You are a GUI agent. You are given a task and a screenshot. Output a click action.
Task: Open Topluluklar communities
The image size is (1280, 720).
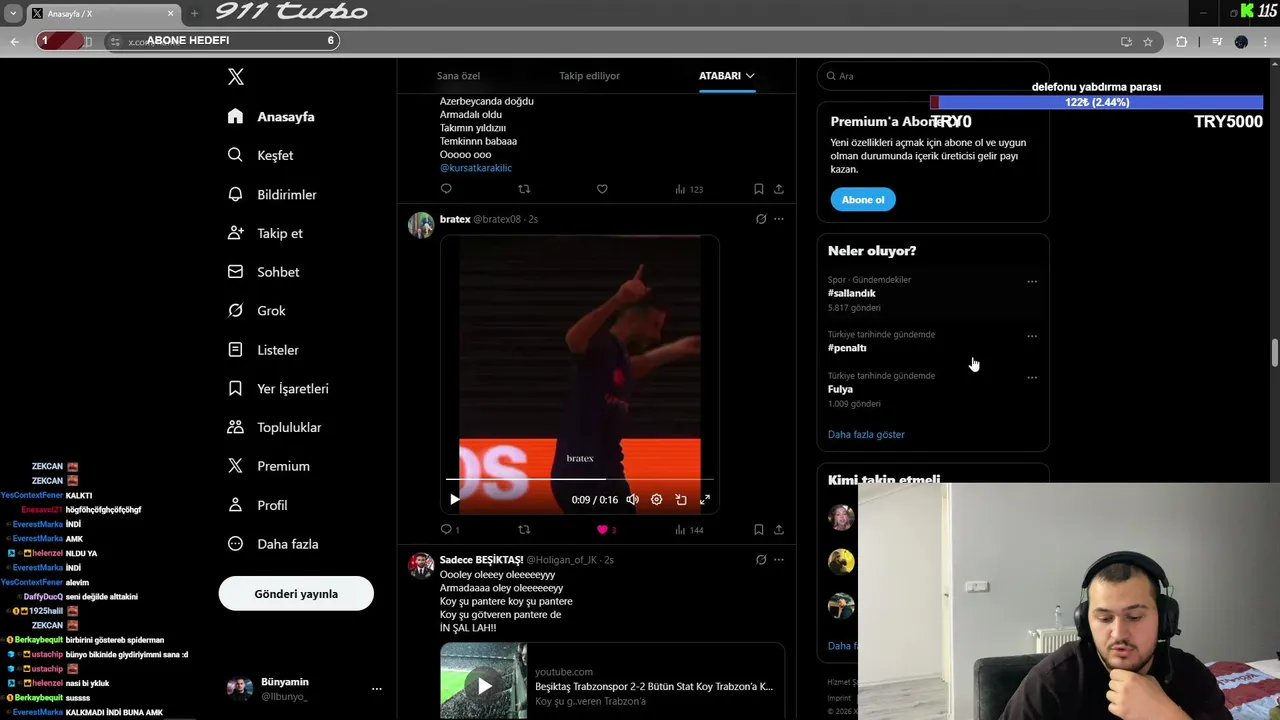[274, 427]
